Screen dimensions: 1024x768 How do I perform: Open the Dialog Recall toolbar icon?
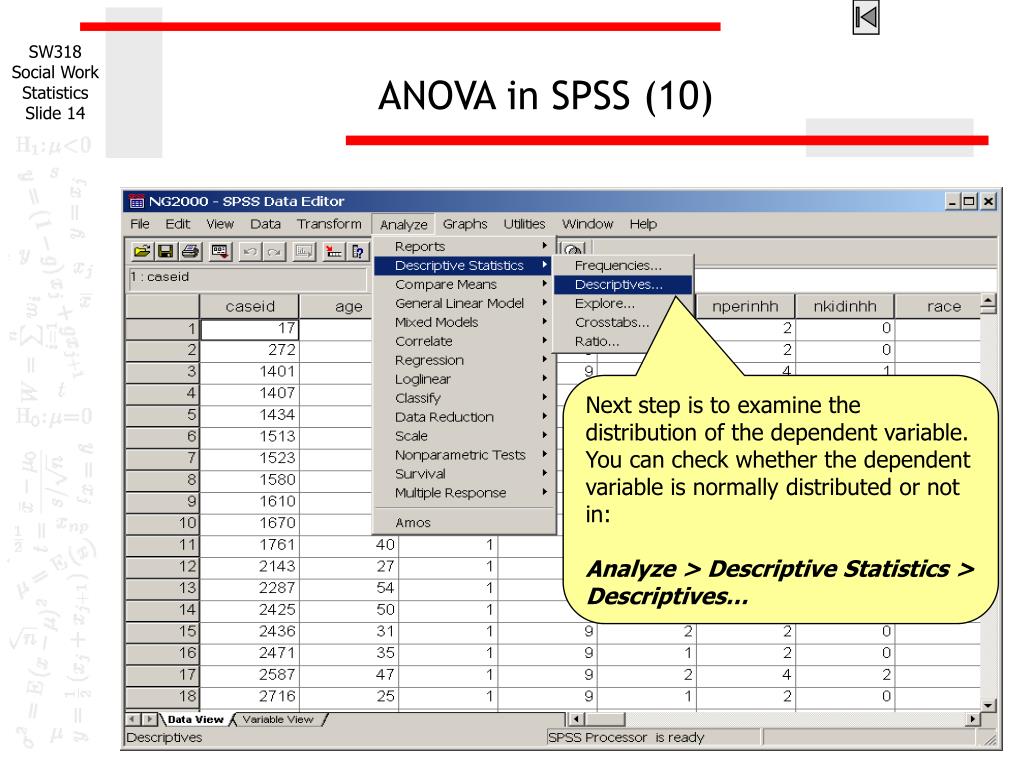[219, 251]
